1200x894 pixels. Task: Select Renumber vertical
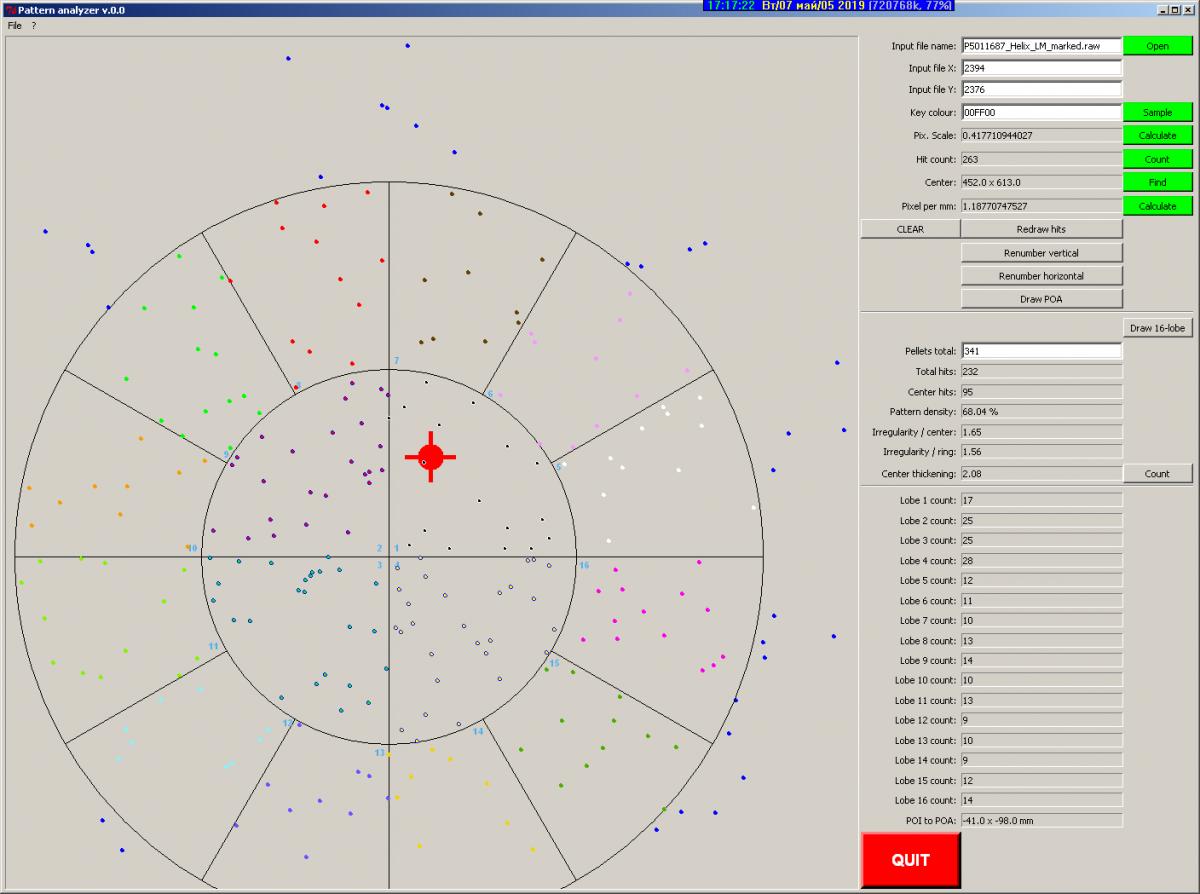(x=1041, y=253)
